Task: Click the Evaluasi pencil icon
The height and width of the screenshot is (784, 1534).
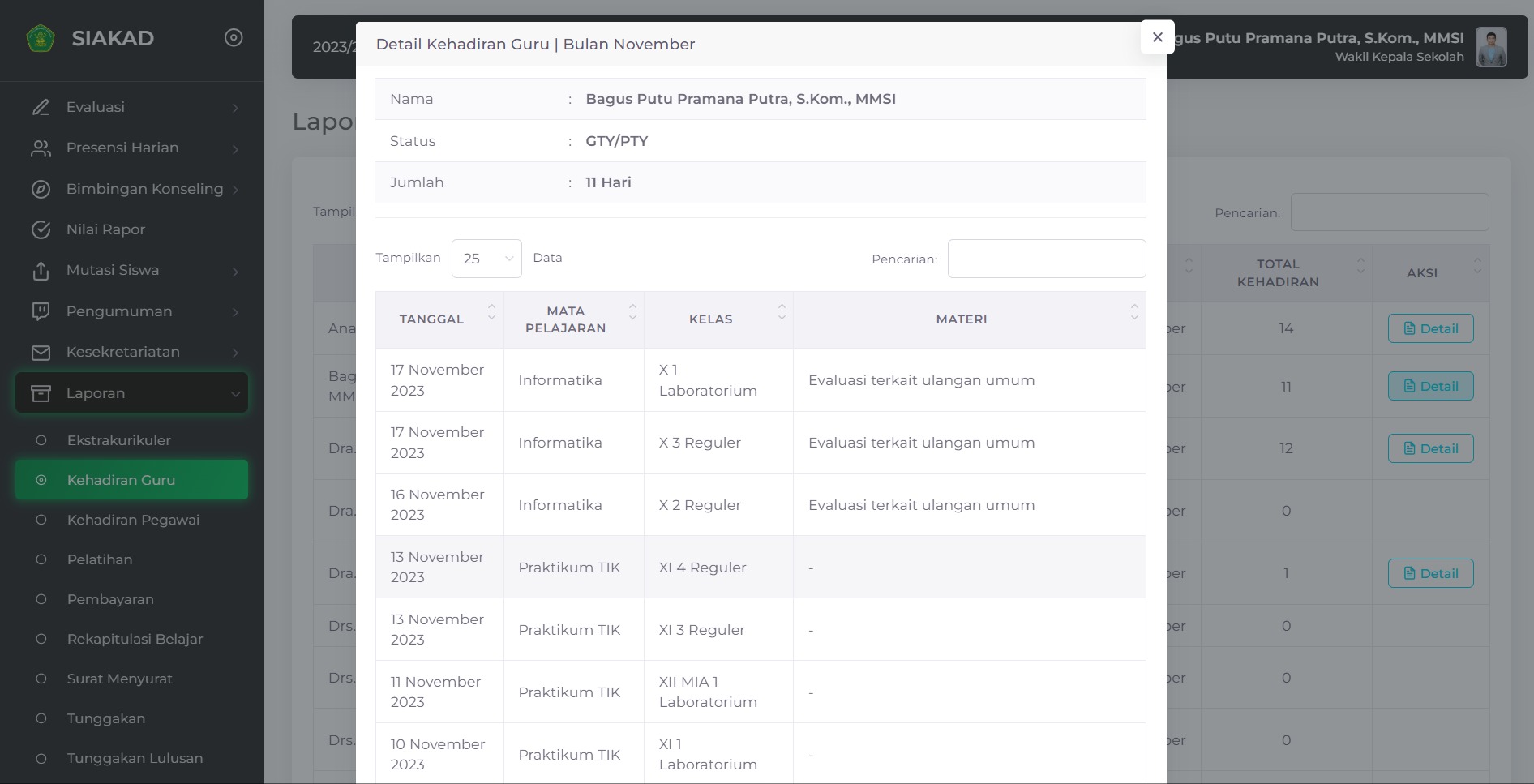Action: point(41,107)
